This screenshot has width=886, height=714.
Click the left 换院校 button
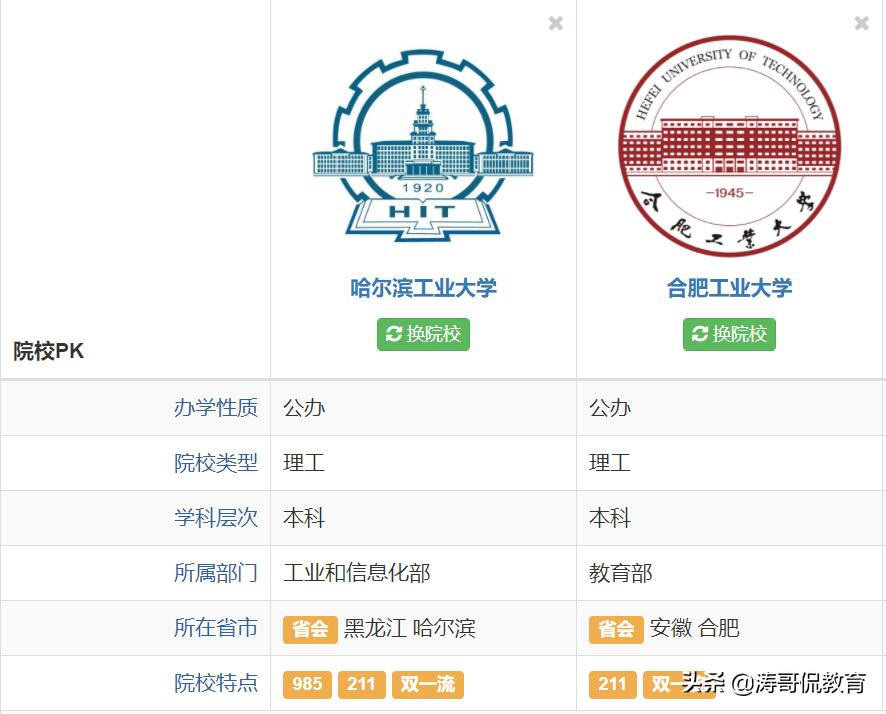(423, 335)
